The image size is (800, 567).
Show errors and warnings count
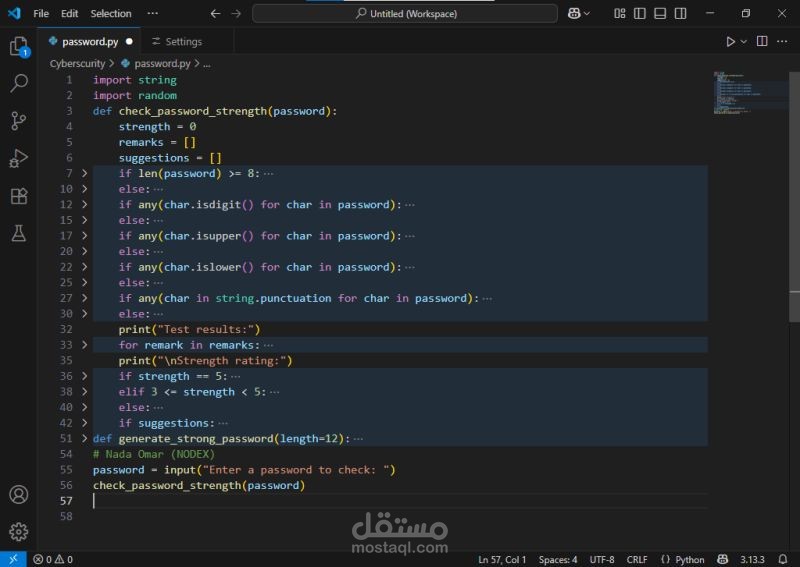(53, 559)
